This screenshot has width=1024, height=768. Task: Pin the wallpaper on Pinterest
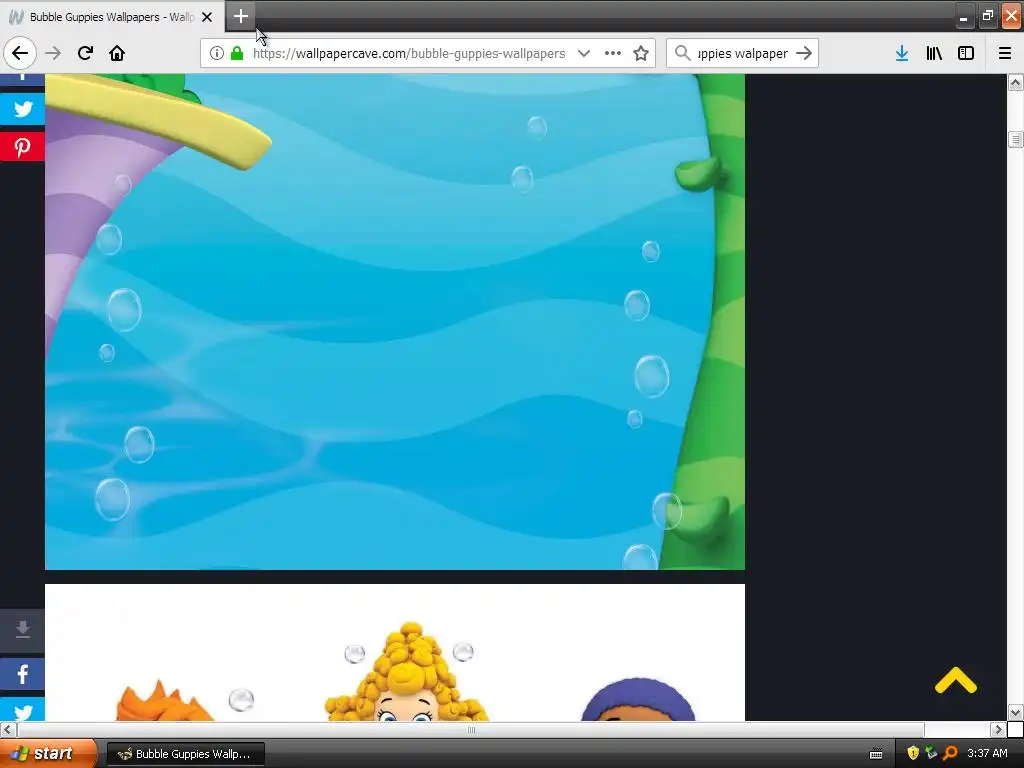pos(22,147)
